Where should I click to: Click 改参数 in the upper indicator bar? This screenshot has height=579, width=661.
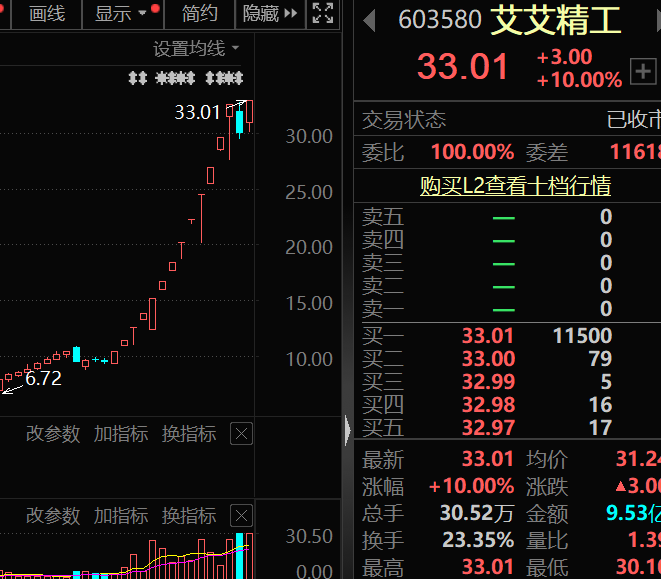(52, 434)
